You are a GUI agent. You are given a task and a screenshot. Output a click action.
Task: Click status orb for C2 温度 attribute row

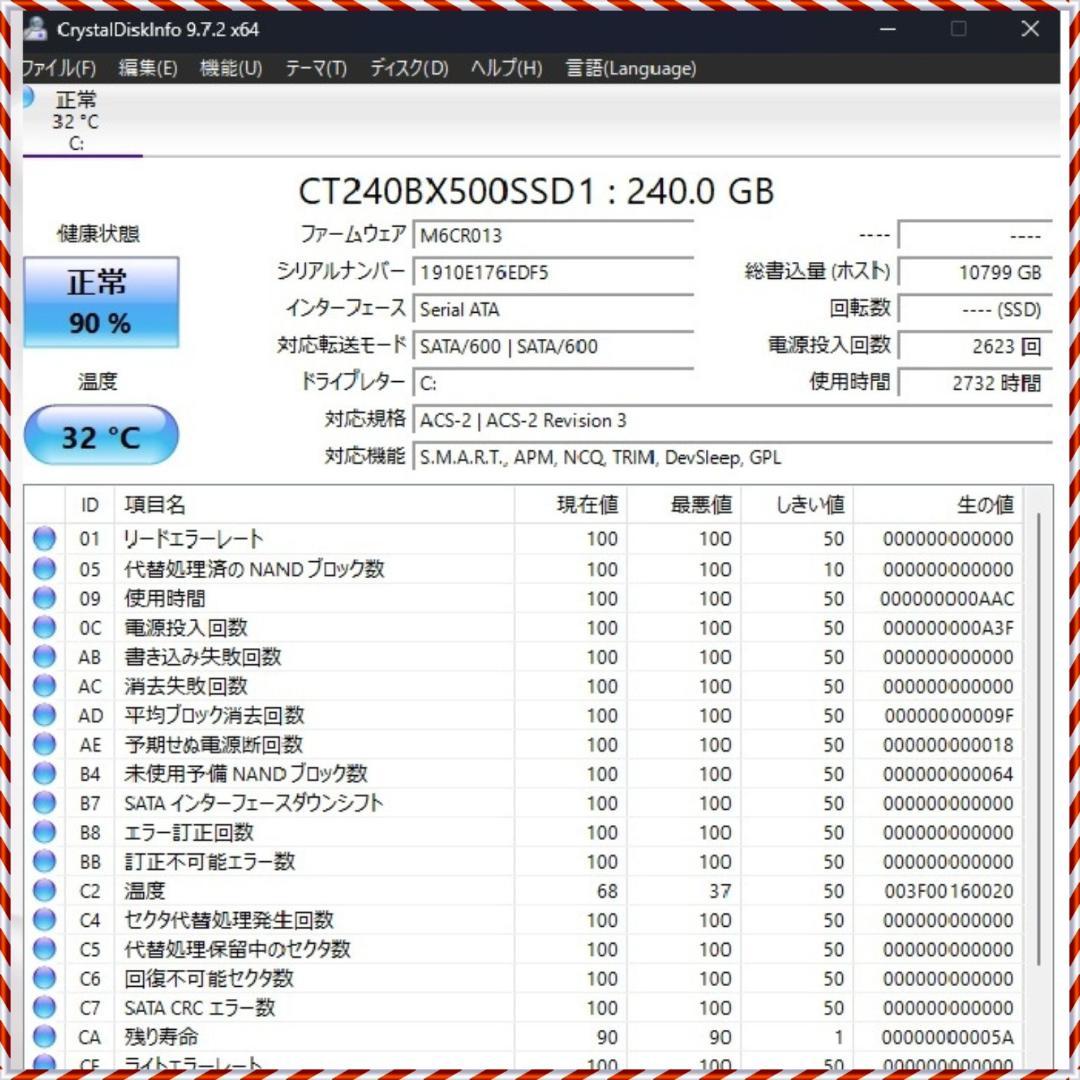pos(44,891)
